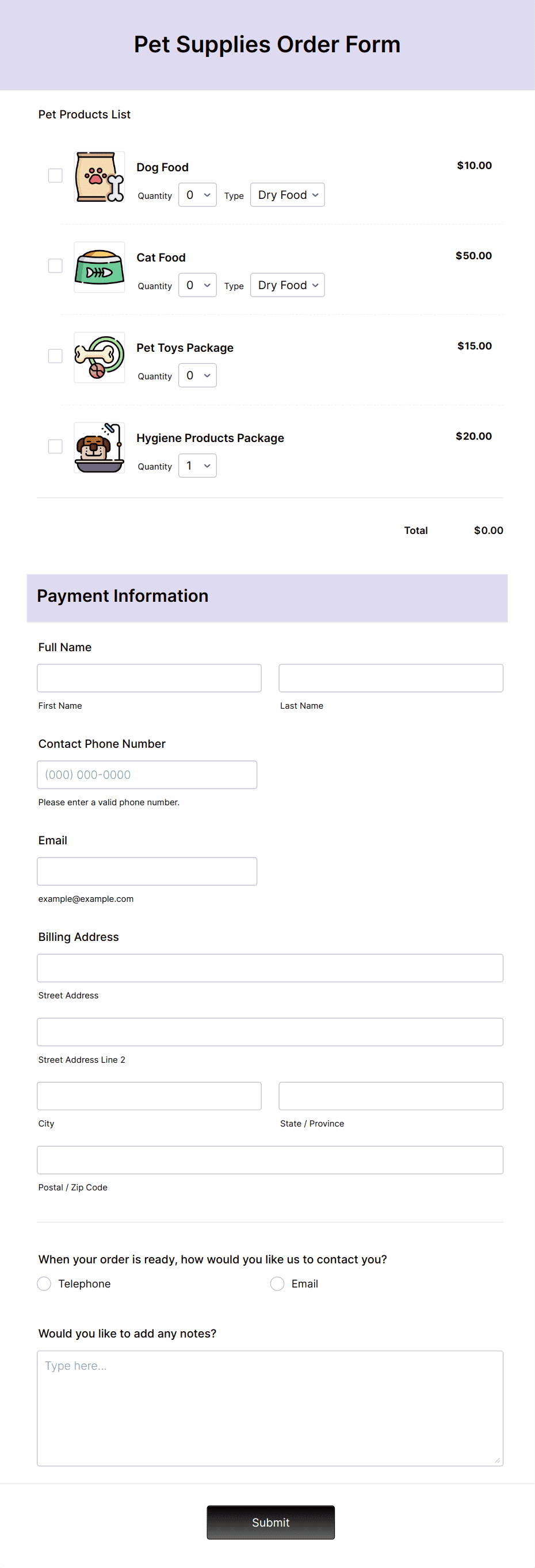
Task: Click the Street Address field
Action: click(270, 968)
